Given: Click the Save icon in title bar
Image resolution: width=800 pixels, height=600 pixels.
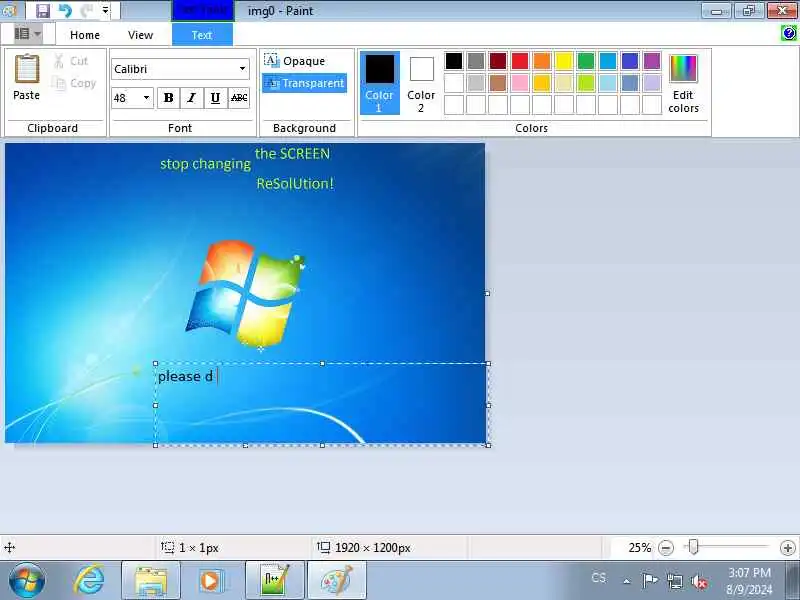Looking at the screenshot, I should 43,10.
